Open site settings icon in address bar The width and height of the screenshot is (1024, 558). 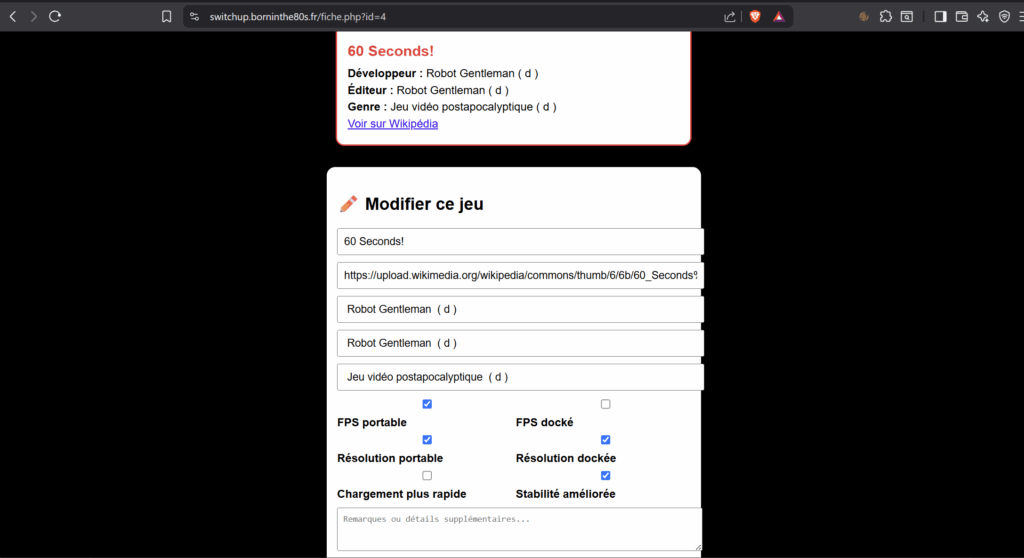[194, 17]
